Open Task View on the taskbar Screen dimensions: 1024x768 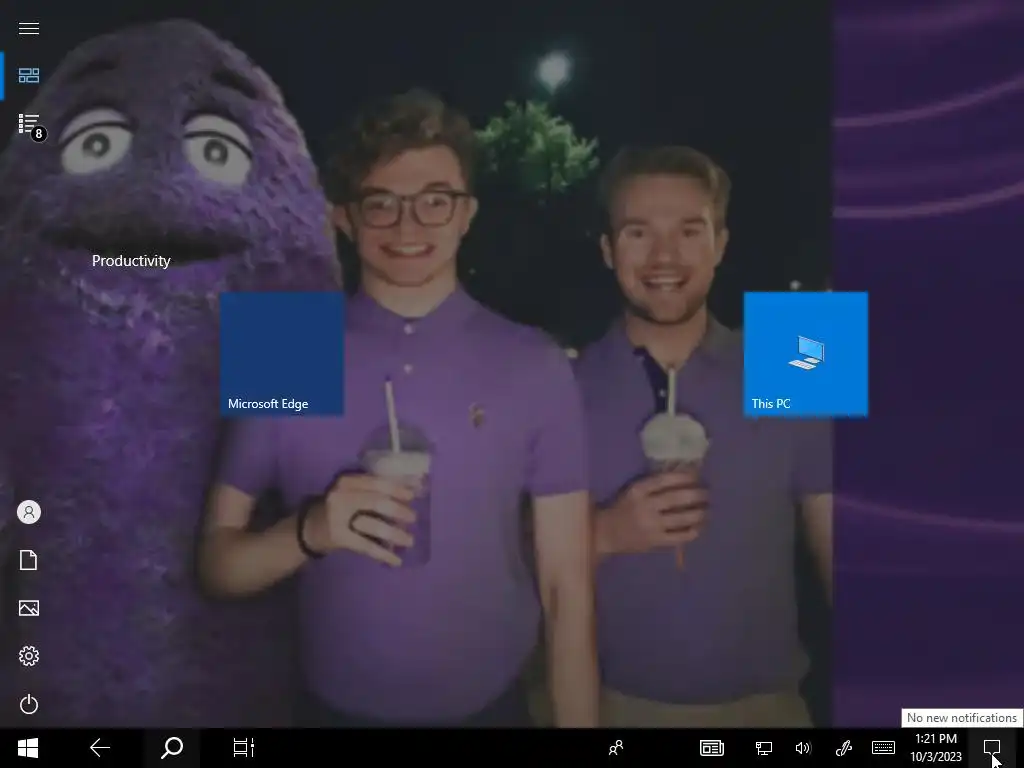[x=244, y=748]
